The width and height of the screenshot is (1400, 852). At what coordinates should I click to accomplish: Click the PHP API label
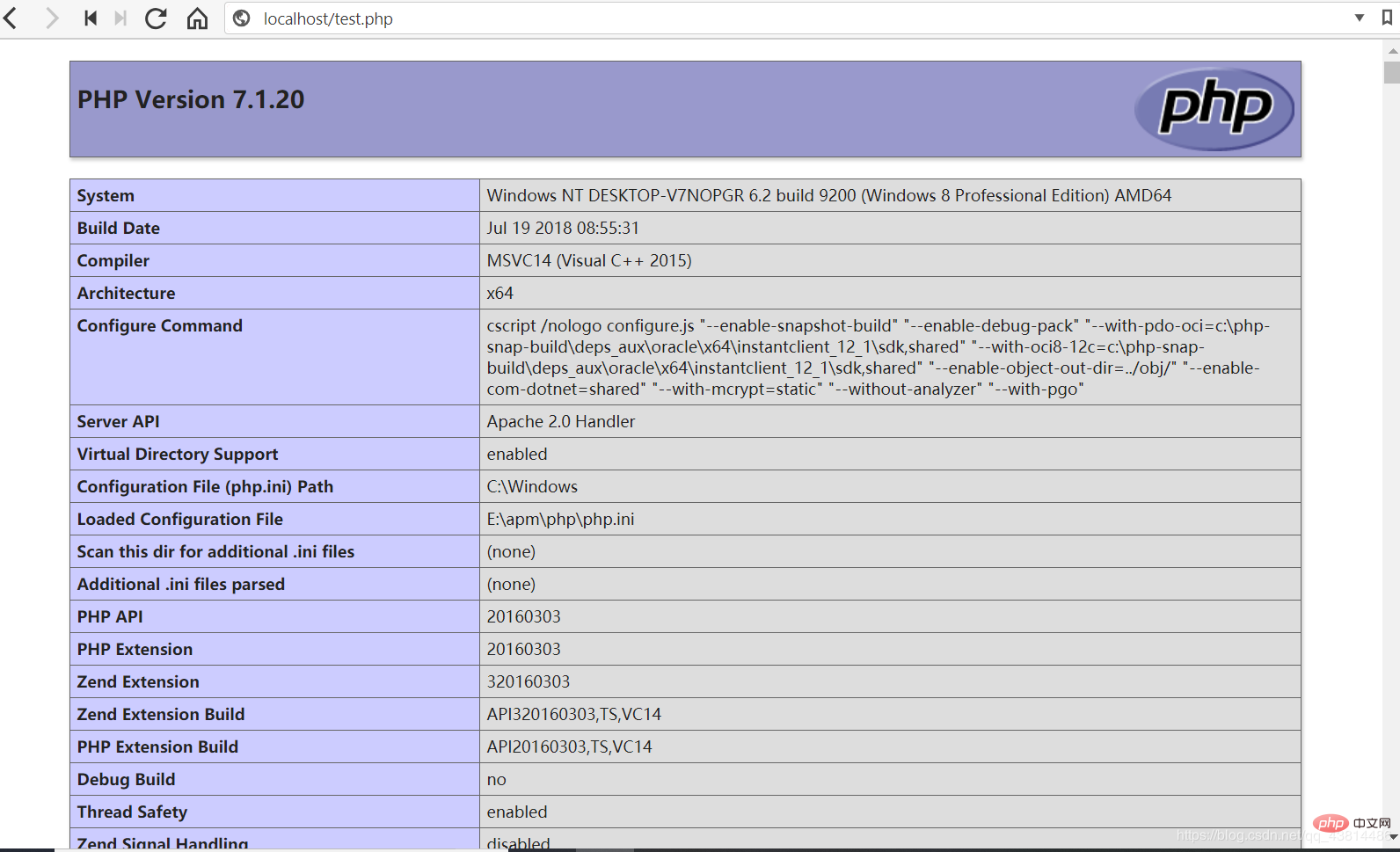tap(110, 616)
